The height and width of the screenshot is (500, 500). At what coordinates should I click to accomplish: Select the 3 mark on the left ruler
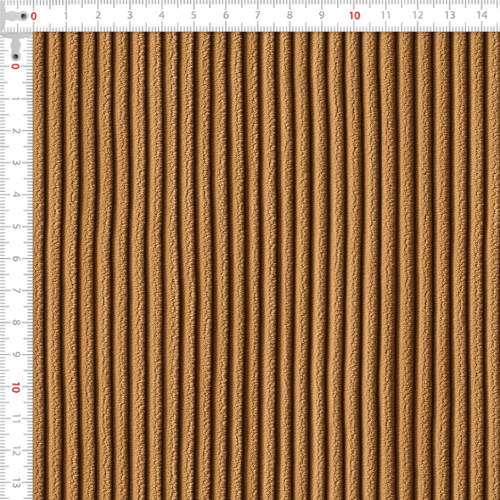tap(16, 163)
